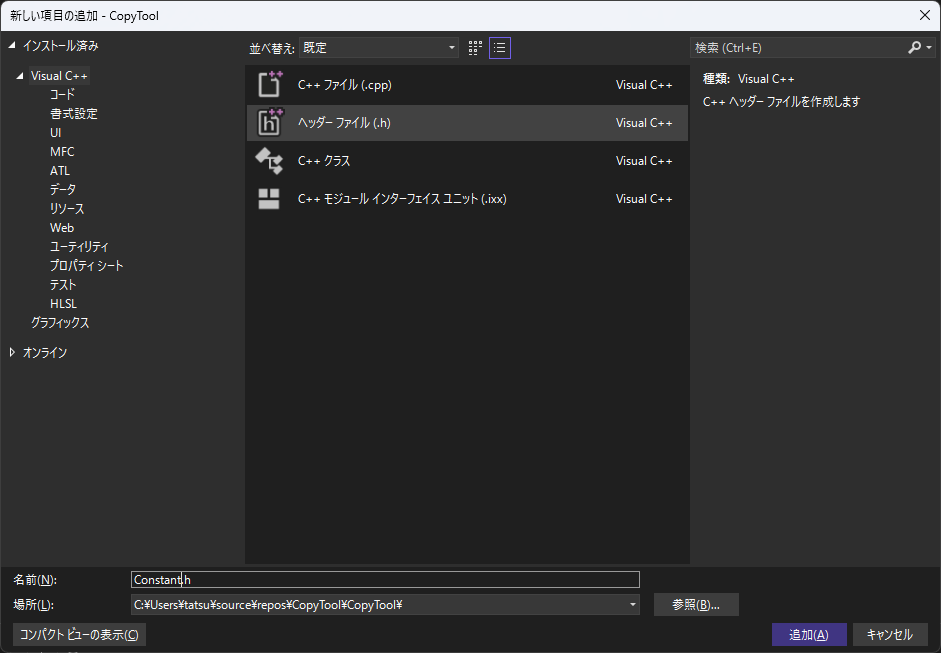Image resolution: width=941 pixels, height=653 pixels.
Task: Select the グラフィックス category
Action: (60, 323)
